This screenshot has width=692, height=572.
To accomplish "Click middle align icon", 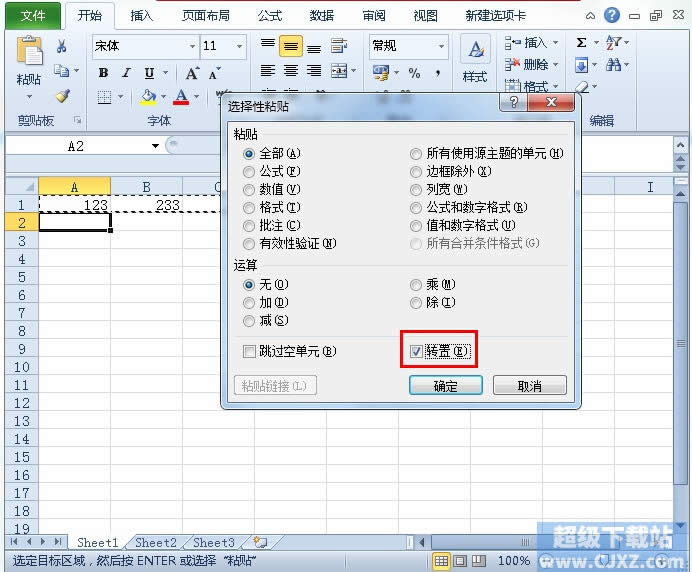I will pyautogui.click(x=291, y=46).
